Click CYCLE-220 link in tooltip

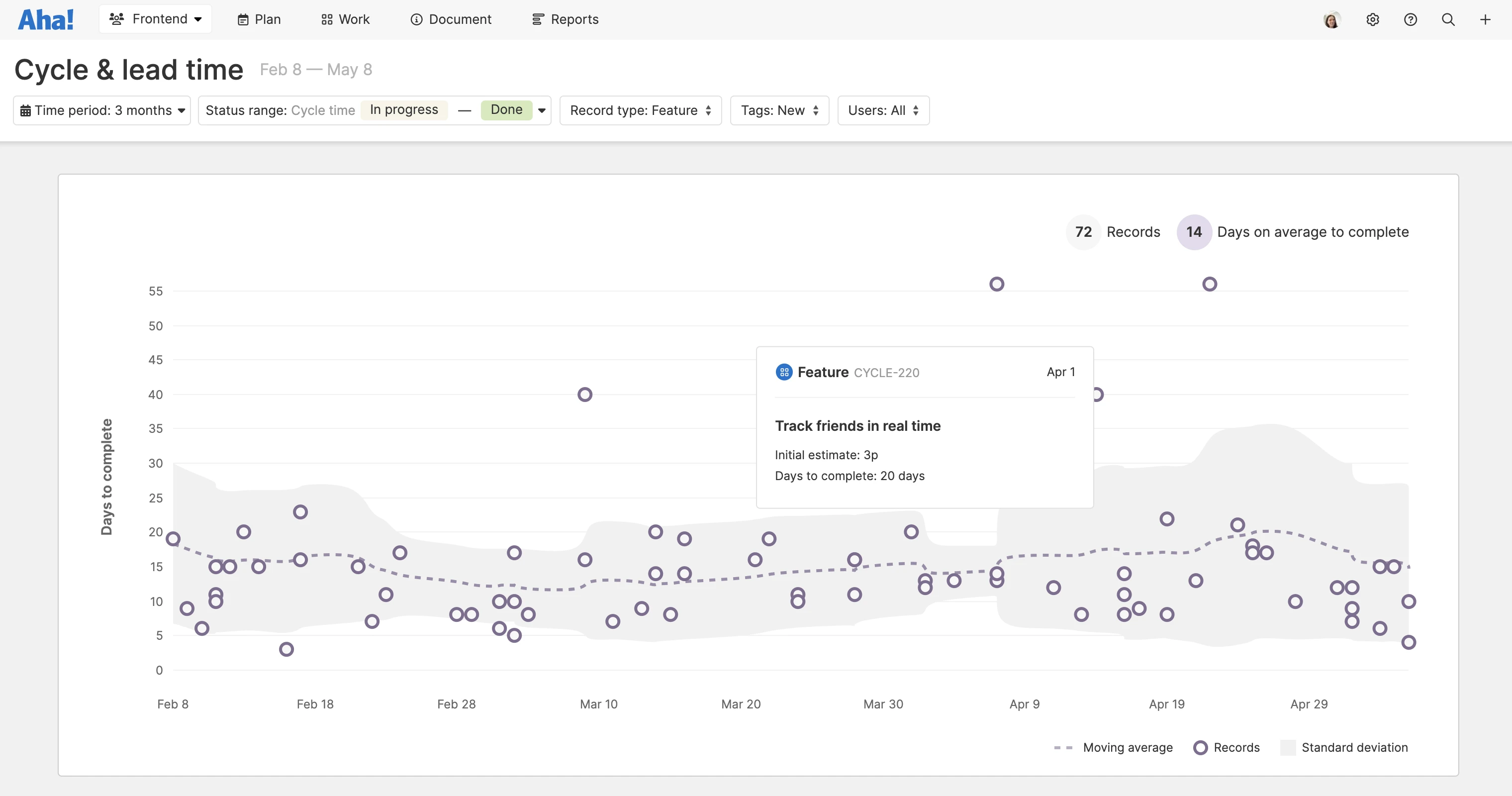[886, 373]
